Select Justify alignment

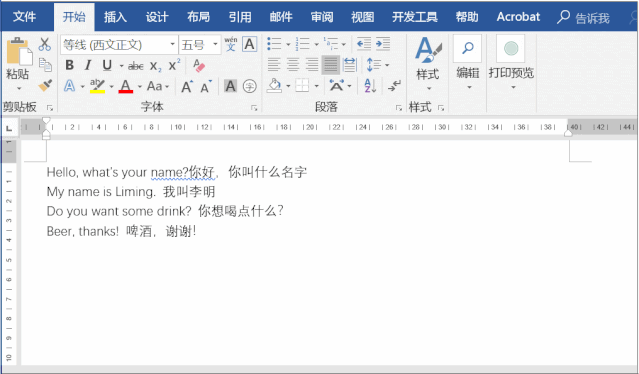331,64
